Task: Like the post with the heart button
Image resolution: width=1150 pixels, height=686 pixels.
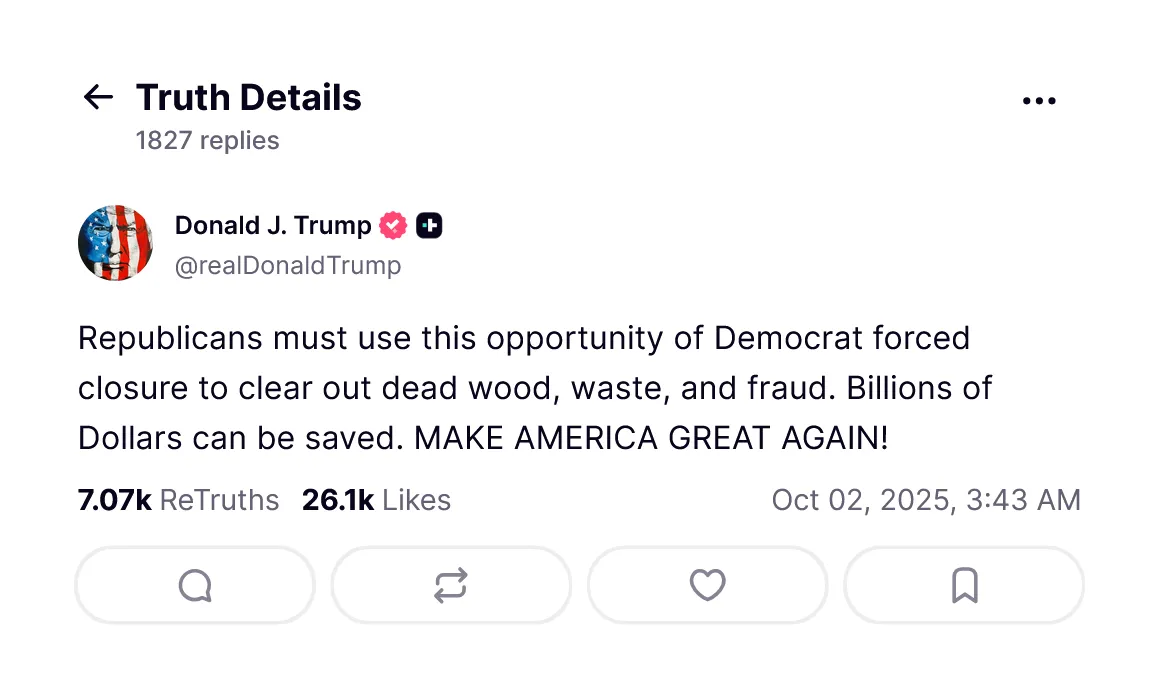Action: click(x=708, y=585)
